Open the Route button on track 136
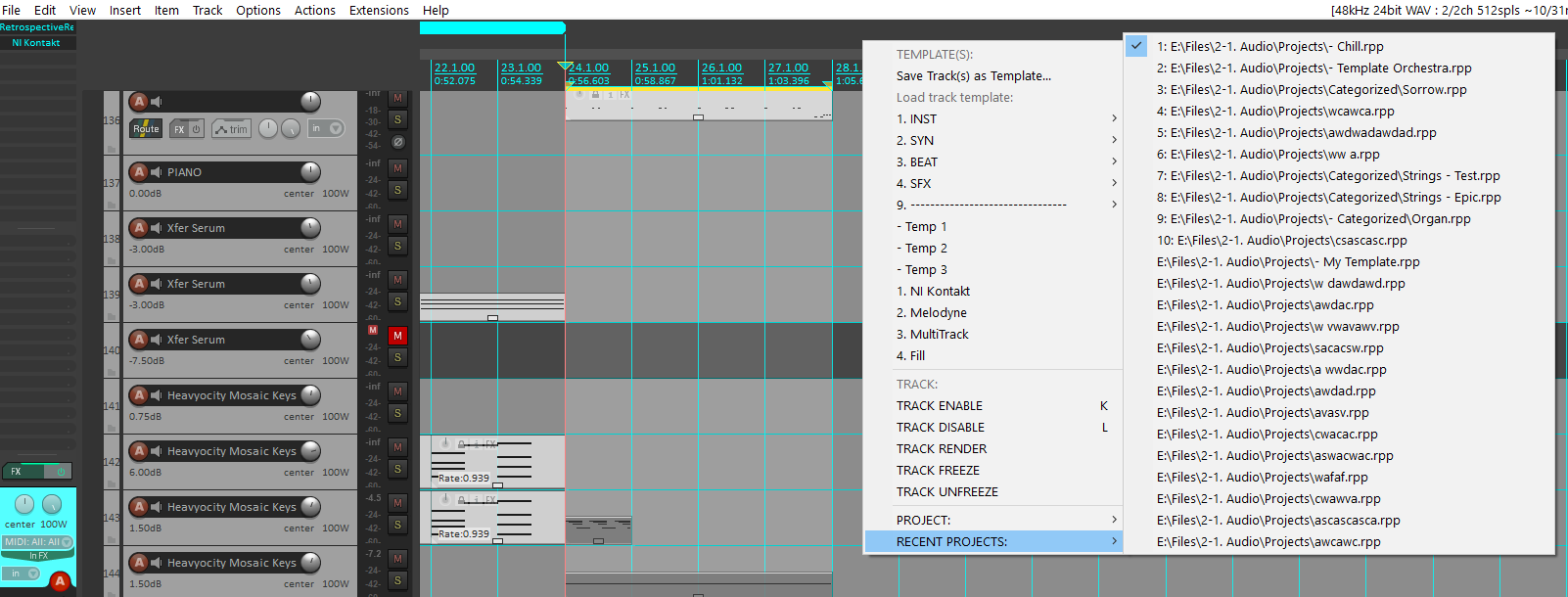Screen dimensions: 1568x597 [x=146, y=128]
